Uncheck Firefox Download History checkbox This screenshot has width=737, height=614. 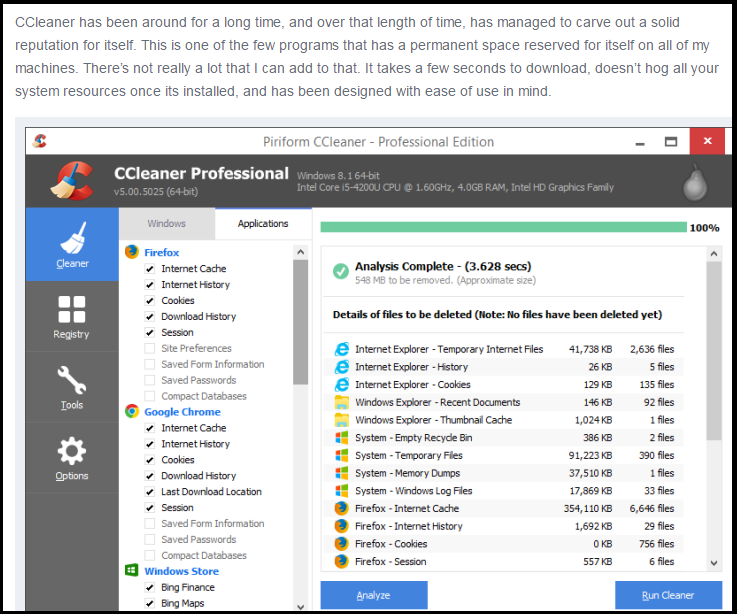point(150,317)
